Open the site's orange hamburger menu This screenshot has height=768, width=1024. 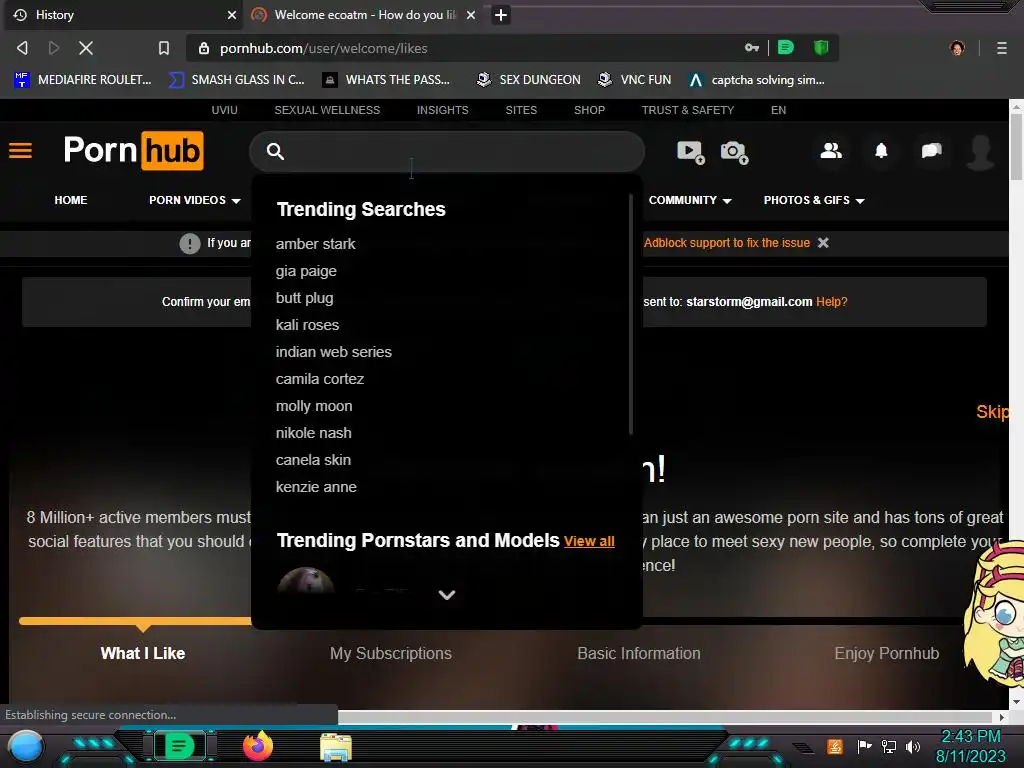[x=20, y=151]
